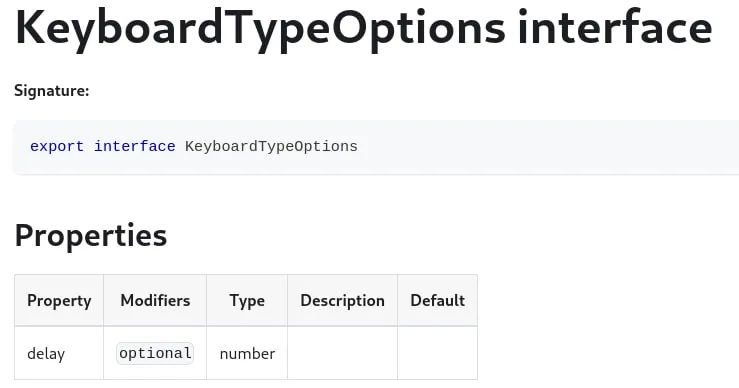Click the empty Default cell for delay
This screenshot has height=388, width=739.
437,353
